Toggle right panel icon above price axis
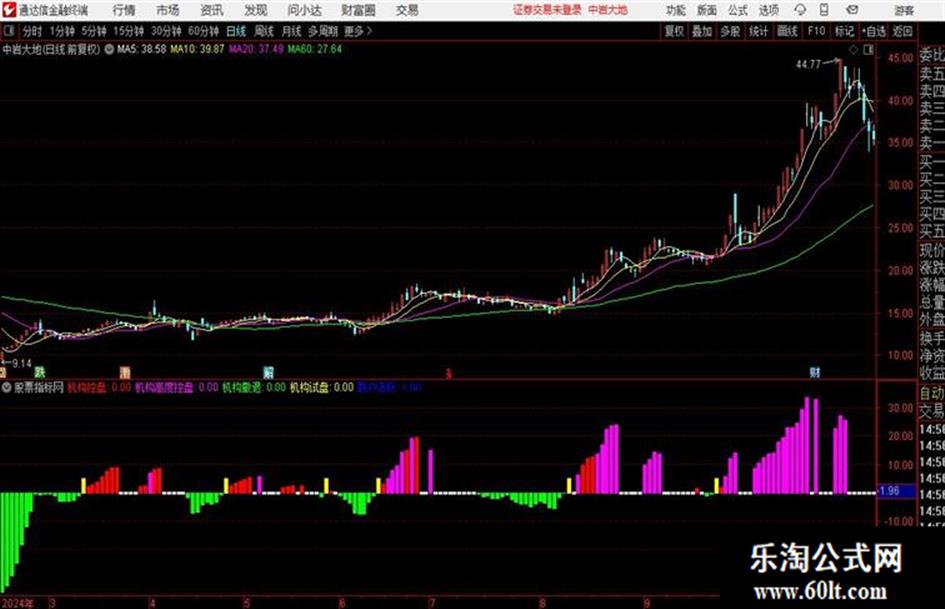Image resolution: width=945 pixels, height=609 pixels. coord(868,49)
